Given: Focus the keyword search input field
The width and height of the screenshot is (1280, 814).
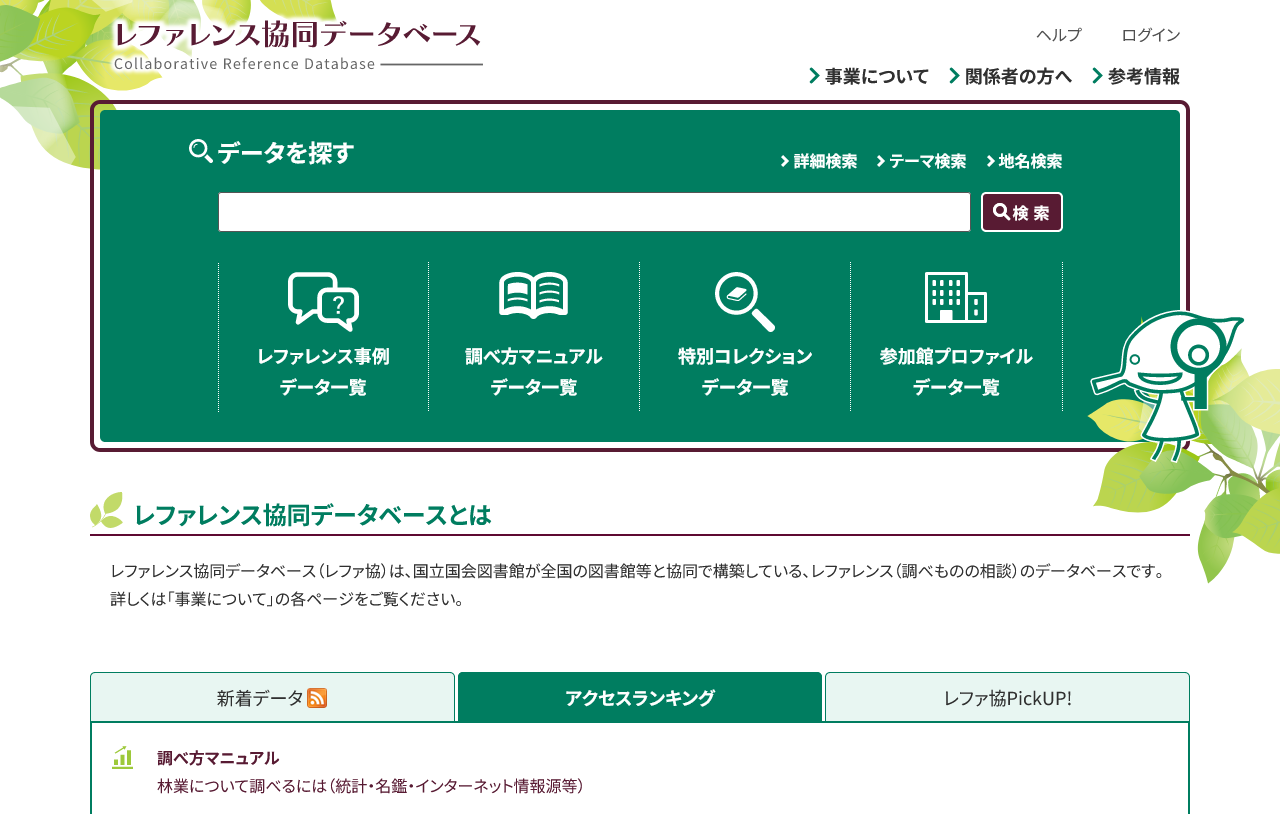Looking at the screenshot, I should click(x=594, y=212).
